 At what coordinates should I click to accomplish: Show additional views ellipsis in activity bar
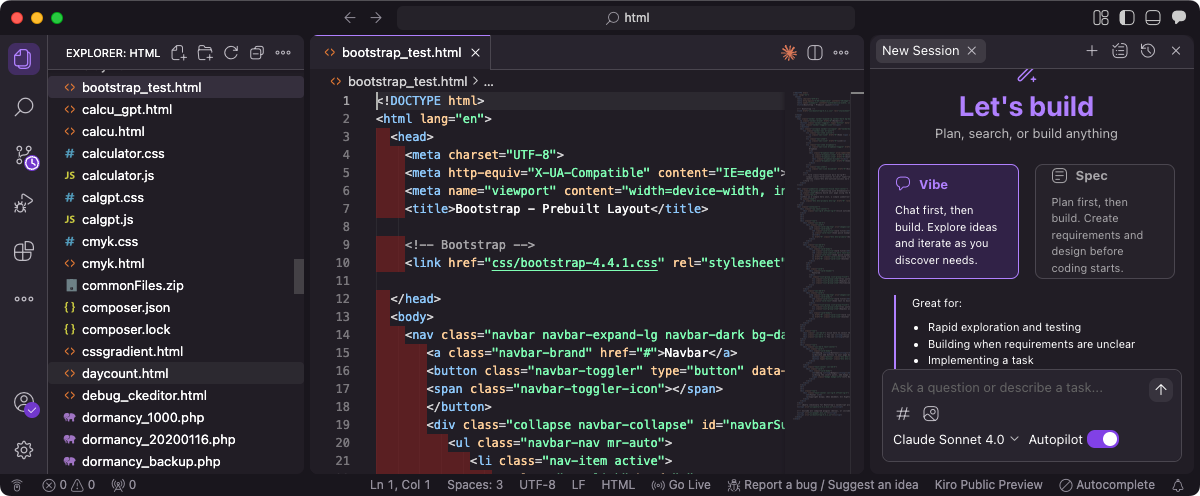(x=24, y=298)
